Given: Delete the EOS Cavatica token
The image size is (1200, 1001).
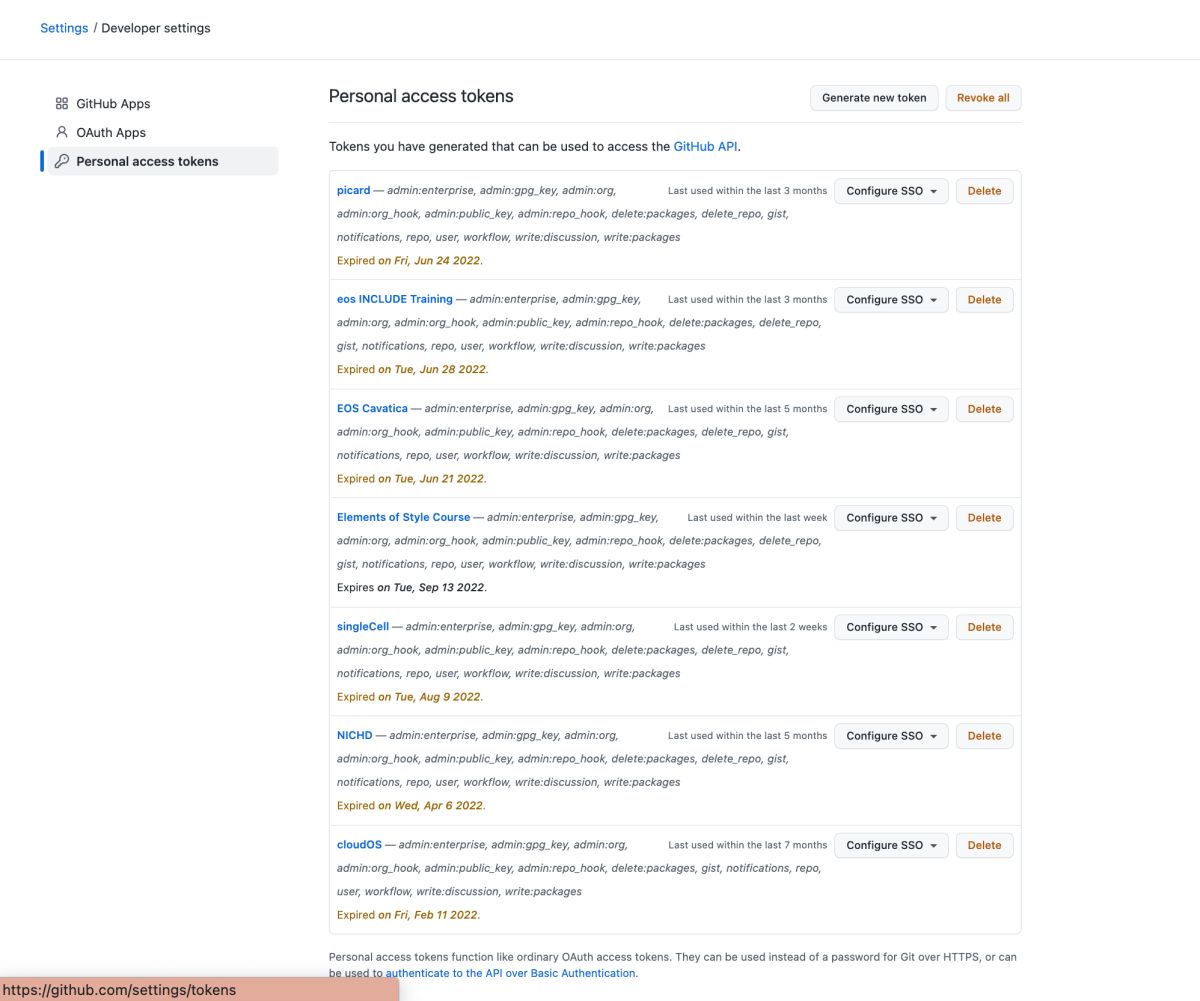Looking at the screenshot, I should point(984,409).
